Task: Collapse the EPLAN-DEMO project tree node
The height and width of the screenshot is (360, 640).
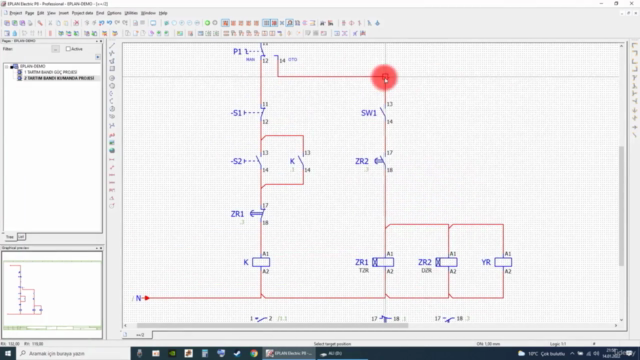Action: (7, 66)
